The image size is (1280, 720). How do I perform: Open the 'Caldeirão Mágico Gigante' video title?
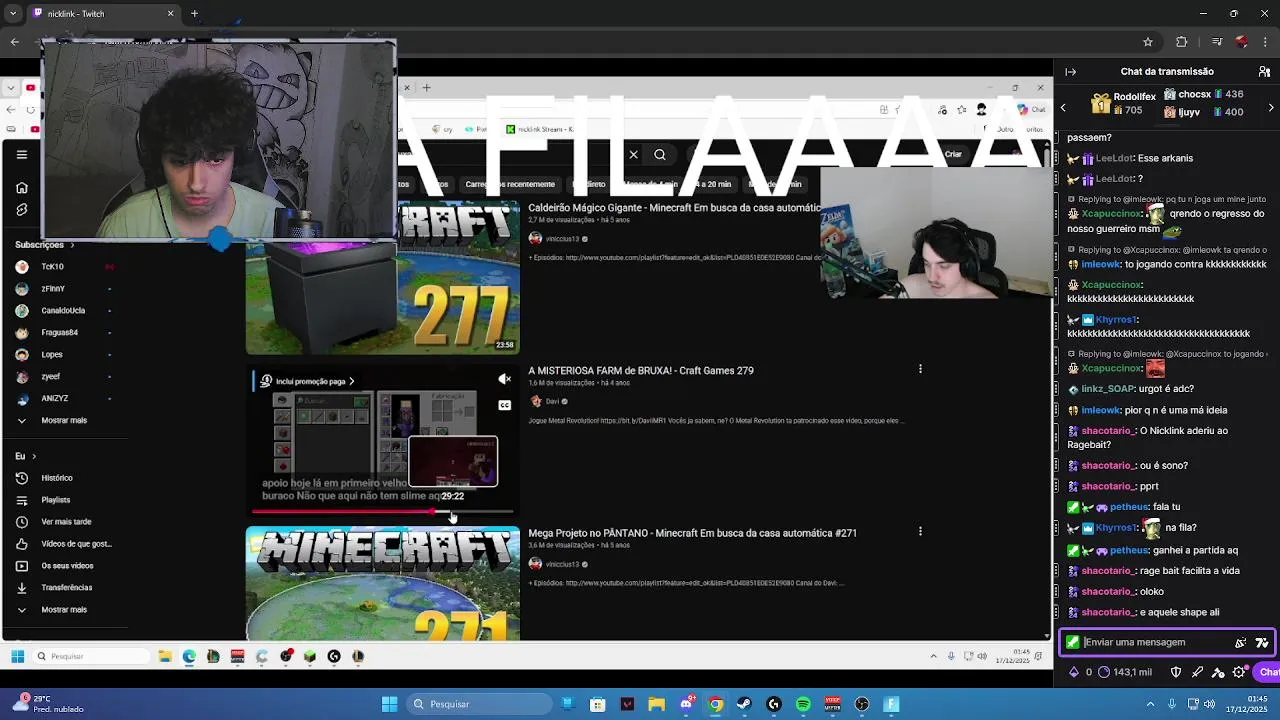pos(674,208)
